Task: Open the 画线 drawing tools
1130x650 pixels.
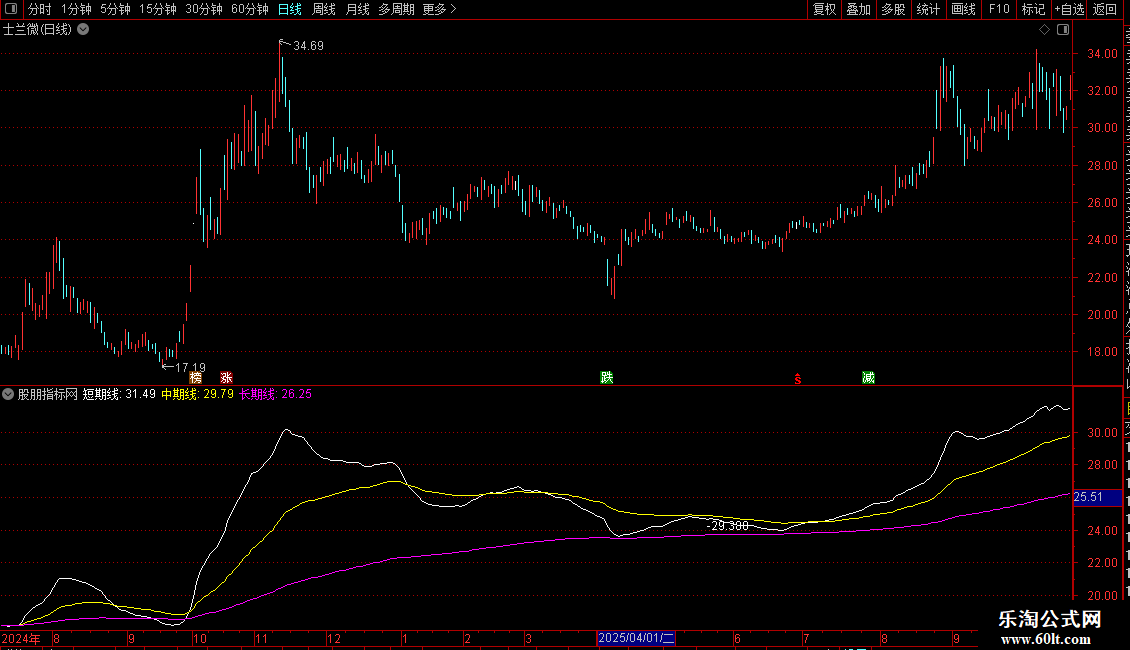Action: [963, 9]
